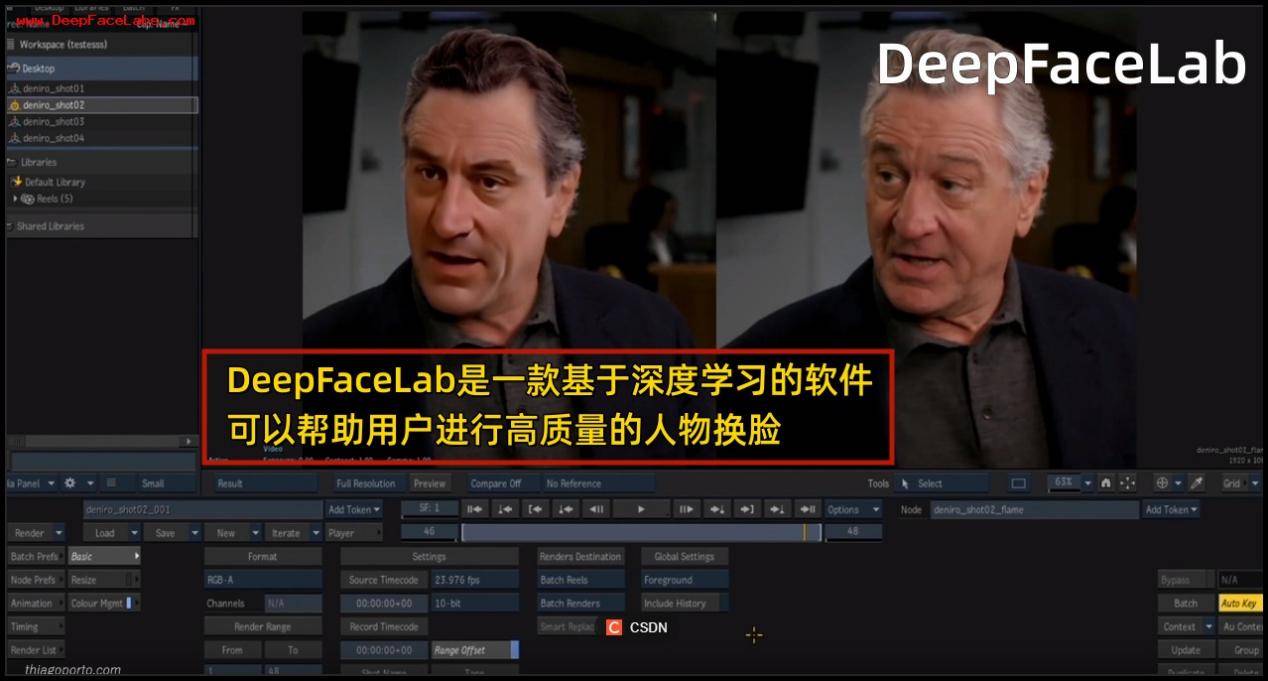
Task: Toggle the Preview button
Action: coord(430,483)
